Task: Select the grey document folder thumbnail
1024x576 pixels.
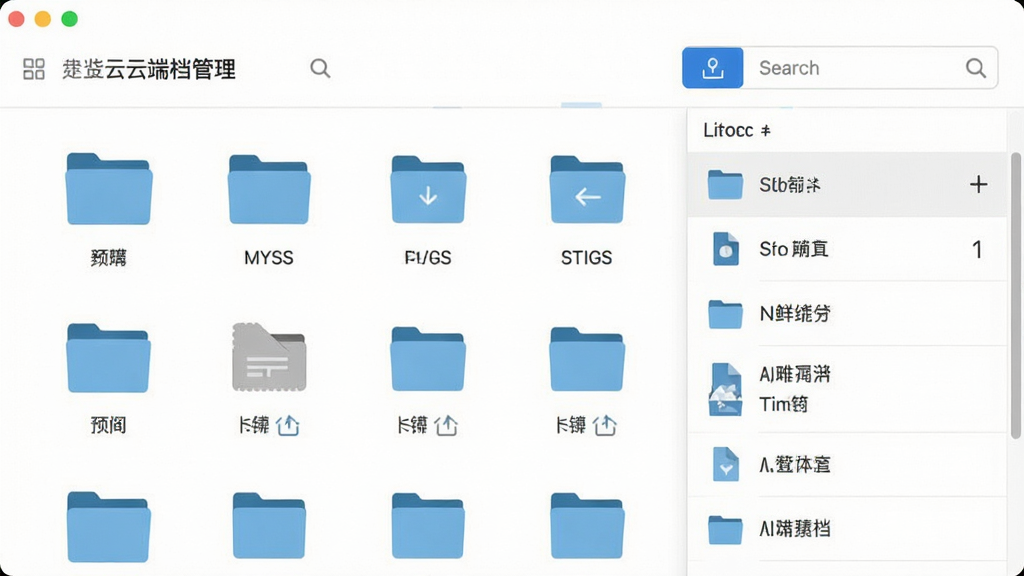Action: (x=269, y=357)
